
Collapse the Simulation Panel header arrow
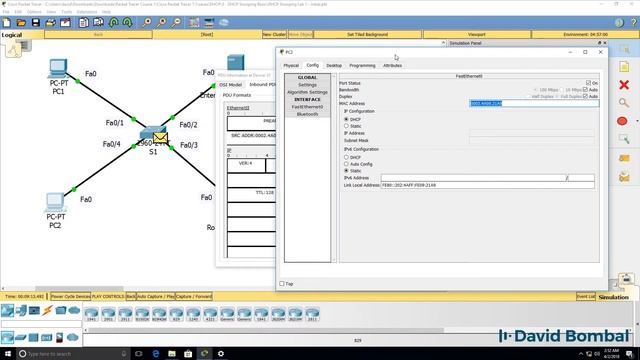click(x=443, y=43)
